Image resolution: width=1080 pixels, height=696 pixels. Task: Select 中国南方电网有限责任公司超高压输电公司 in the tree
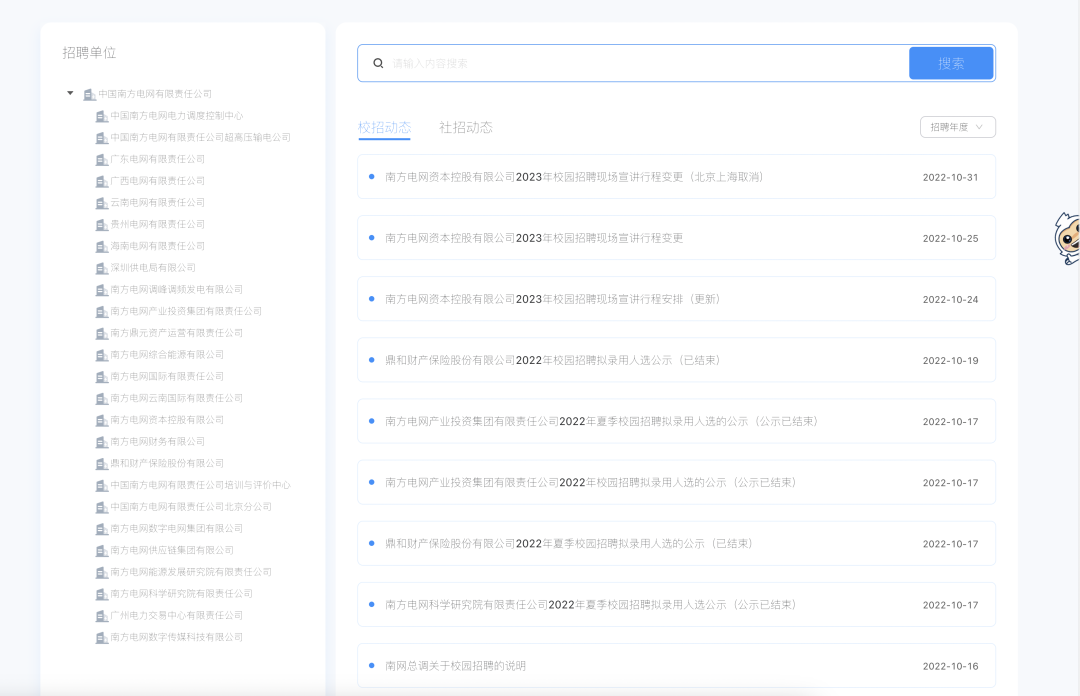click(x=200, y=138)
